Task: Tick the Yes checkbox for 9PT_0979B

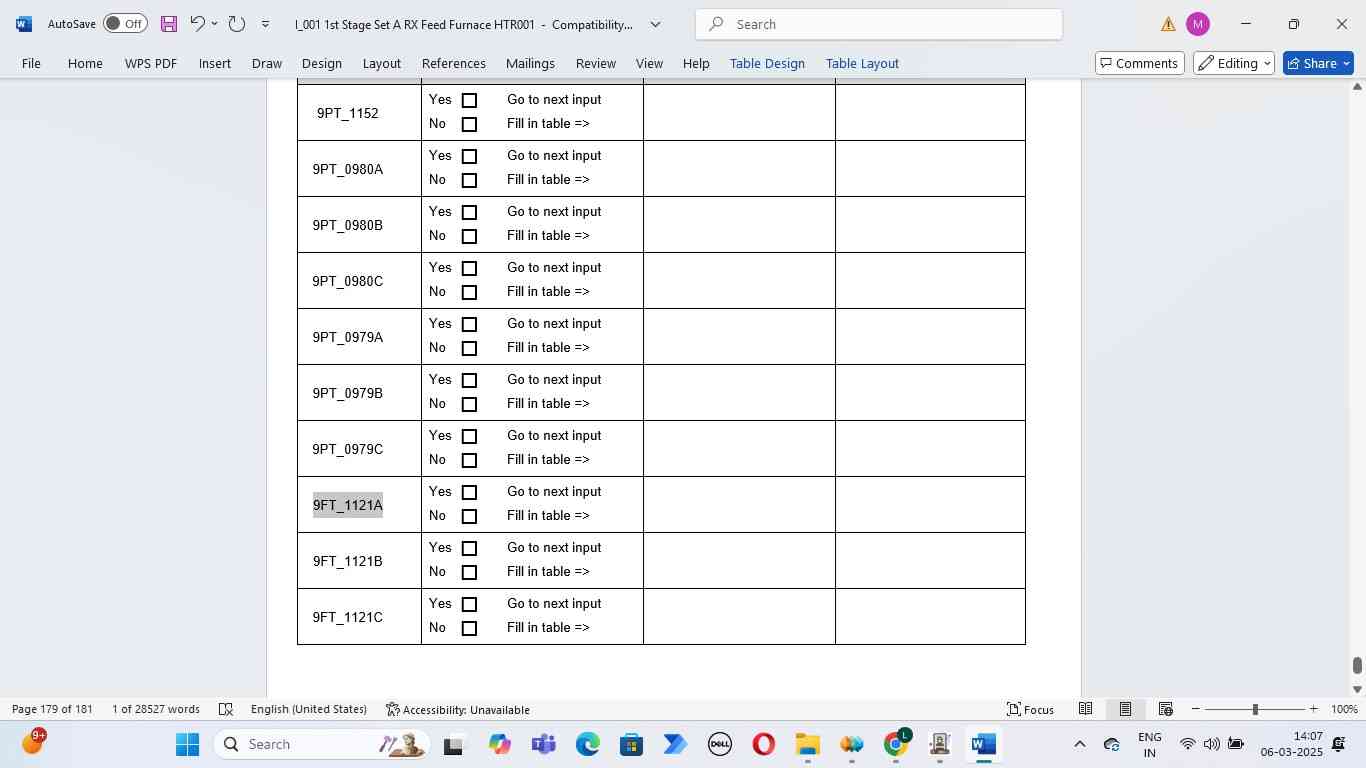Action: pyautogui.click(x=469, y=380)
